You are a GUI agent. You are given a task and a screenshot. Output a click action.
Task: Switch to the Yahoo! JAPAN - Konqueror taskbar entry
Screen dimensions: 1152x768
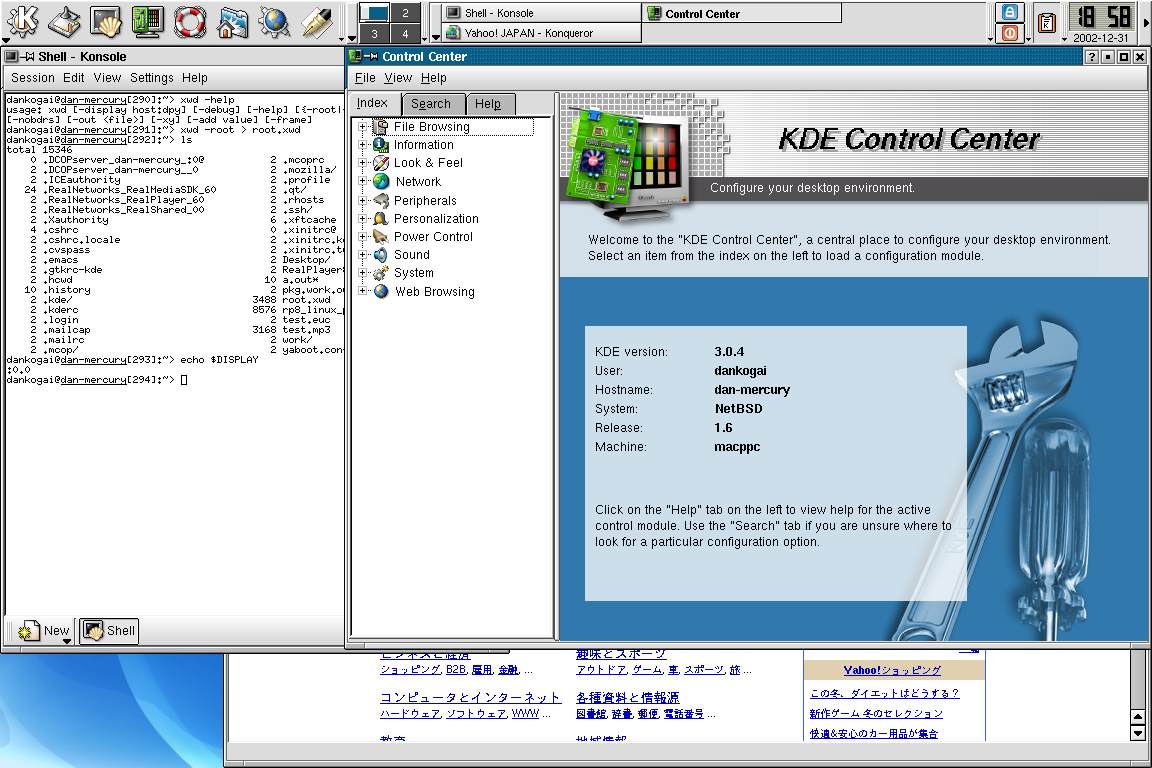541,33
